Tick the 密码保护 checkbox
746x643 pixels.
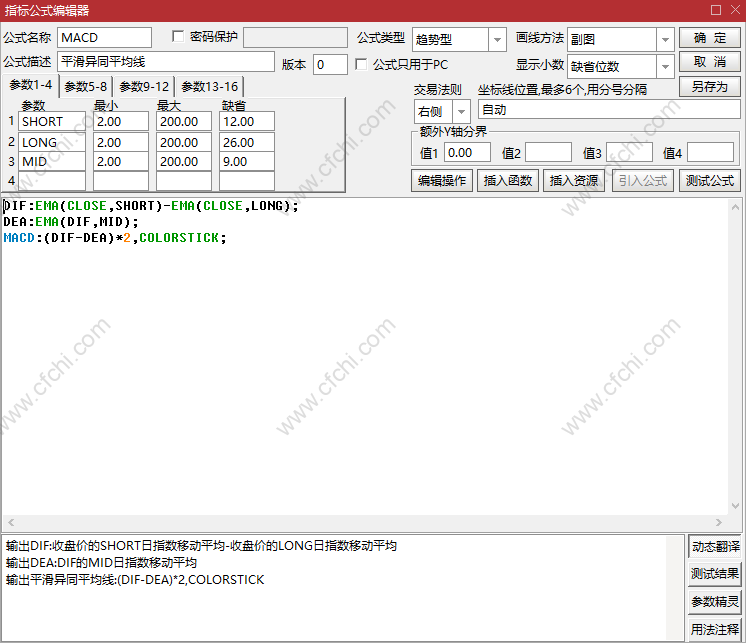click(178, 37)
